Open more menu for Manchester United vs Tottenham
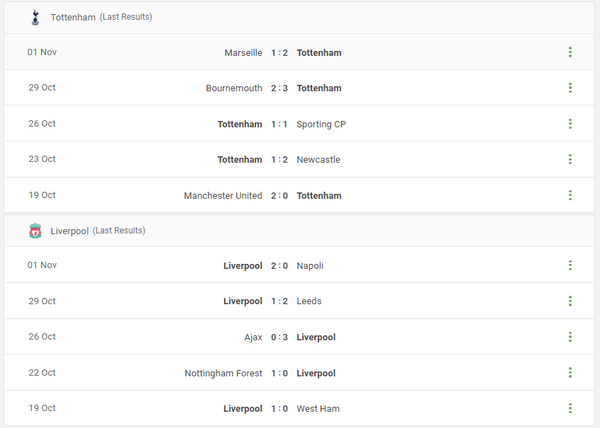Viewport: 600px width, 428px height. [x=570, y=196]
